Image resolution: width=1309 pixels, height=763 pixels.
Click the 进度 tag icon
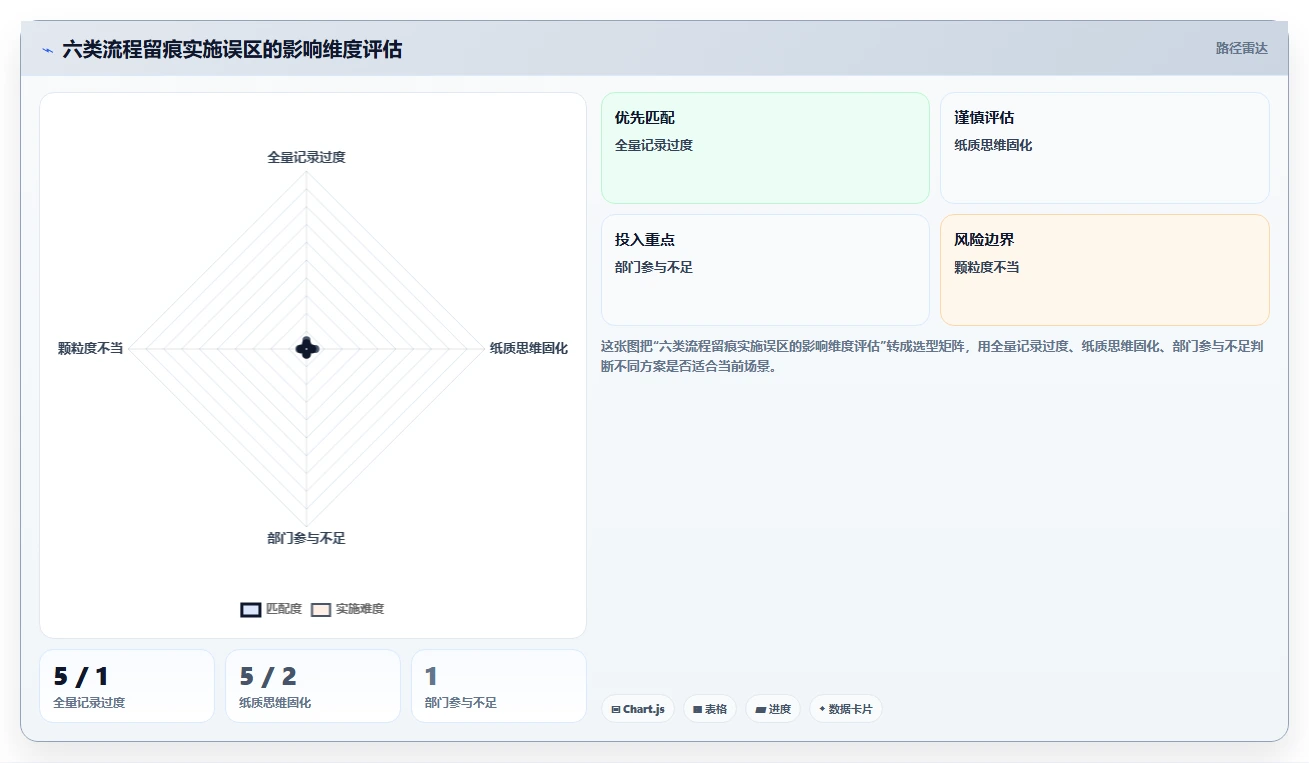[760, 709]
